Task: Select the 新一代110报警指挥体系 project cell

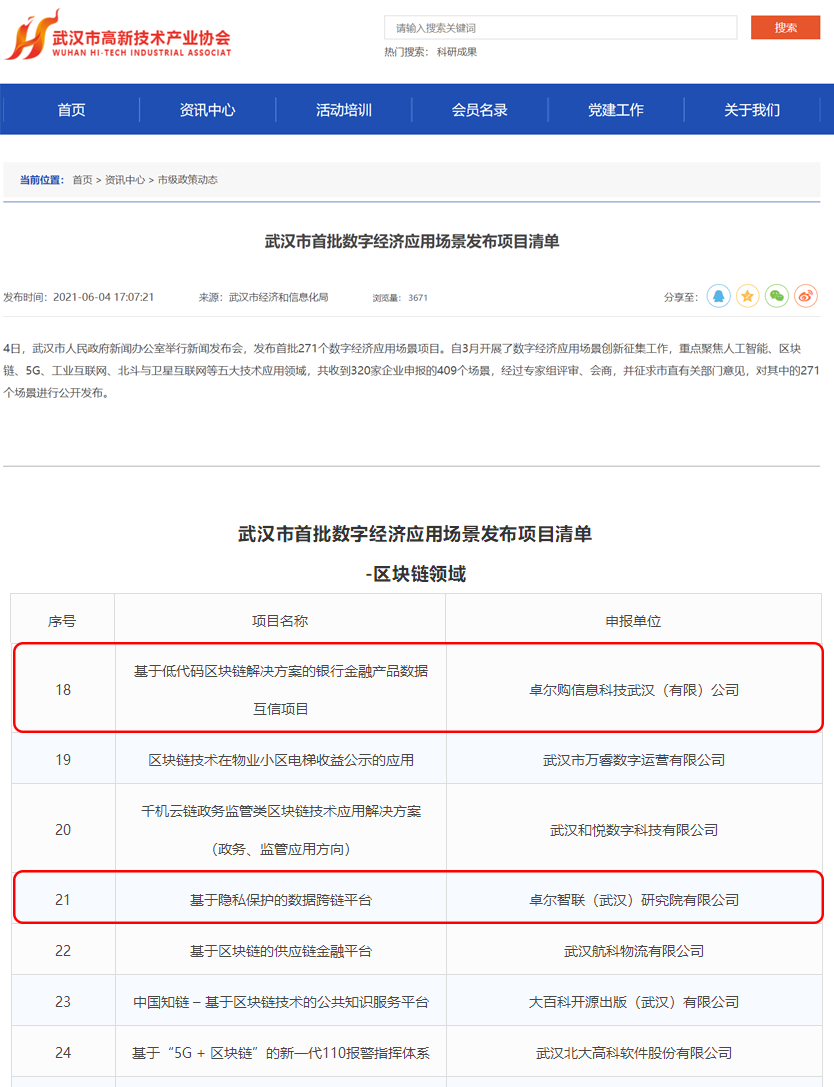Action: pos(281,1052)
